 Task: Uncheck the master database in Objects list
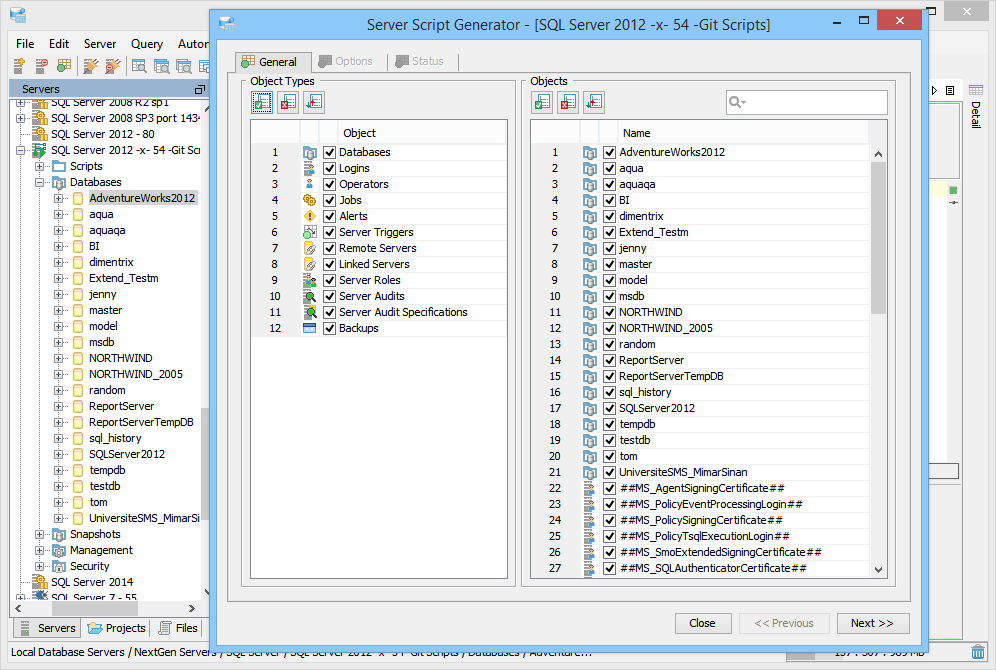point(609,264)
